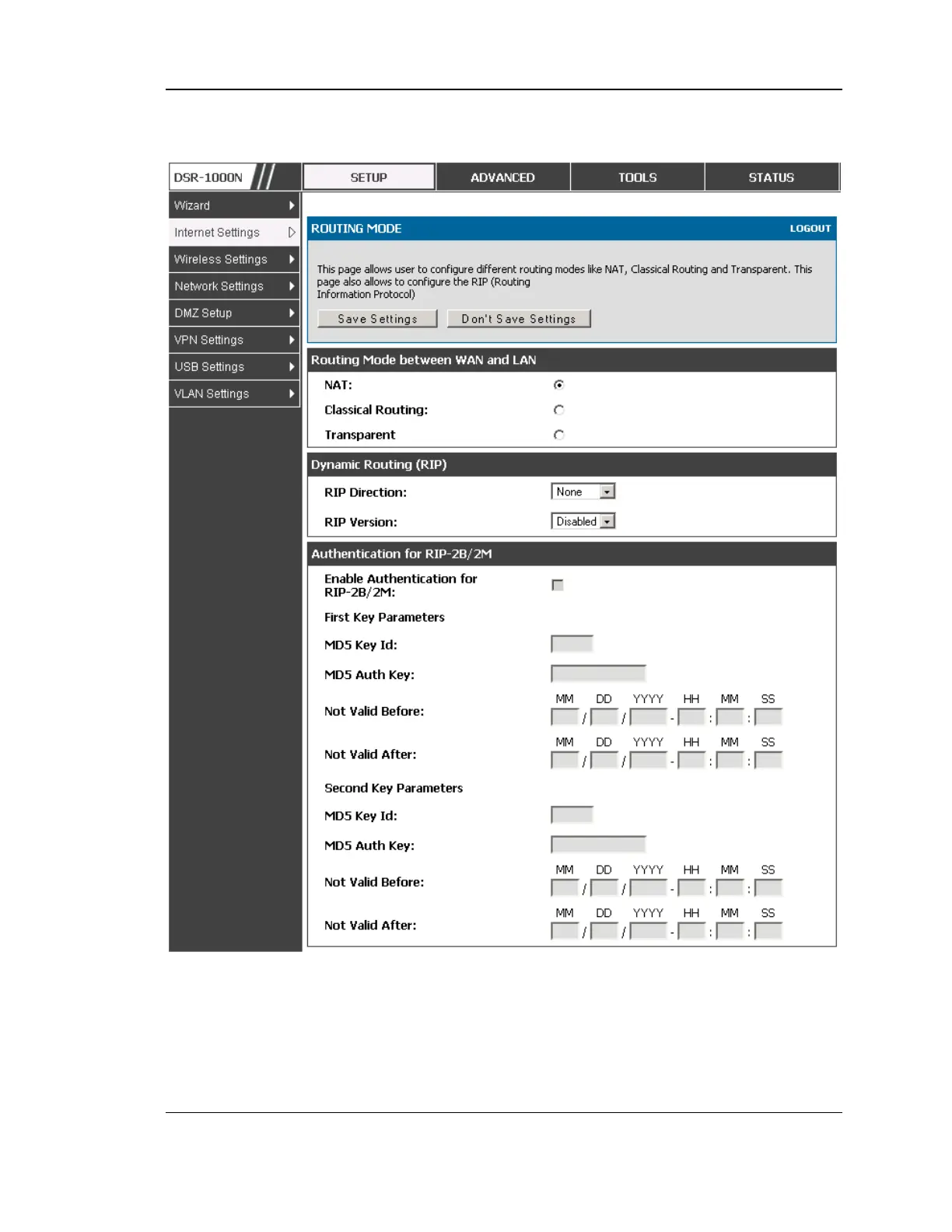The image size is (952, 1232).
Task: Expand the arrow next to Internet Settings
Action: (x=292, y=233)
